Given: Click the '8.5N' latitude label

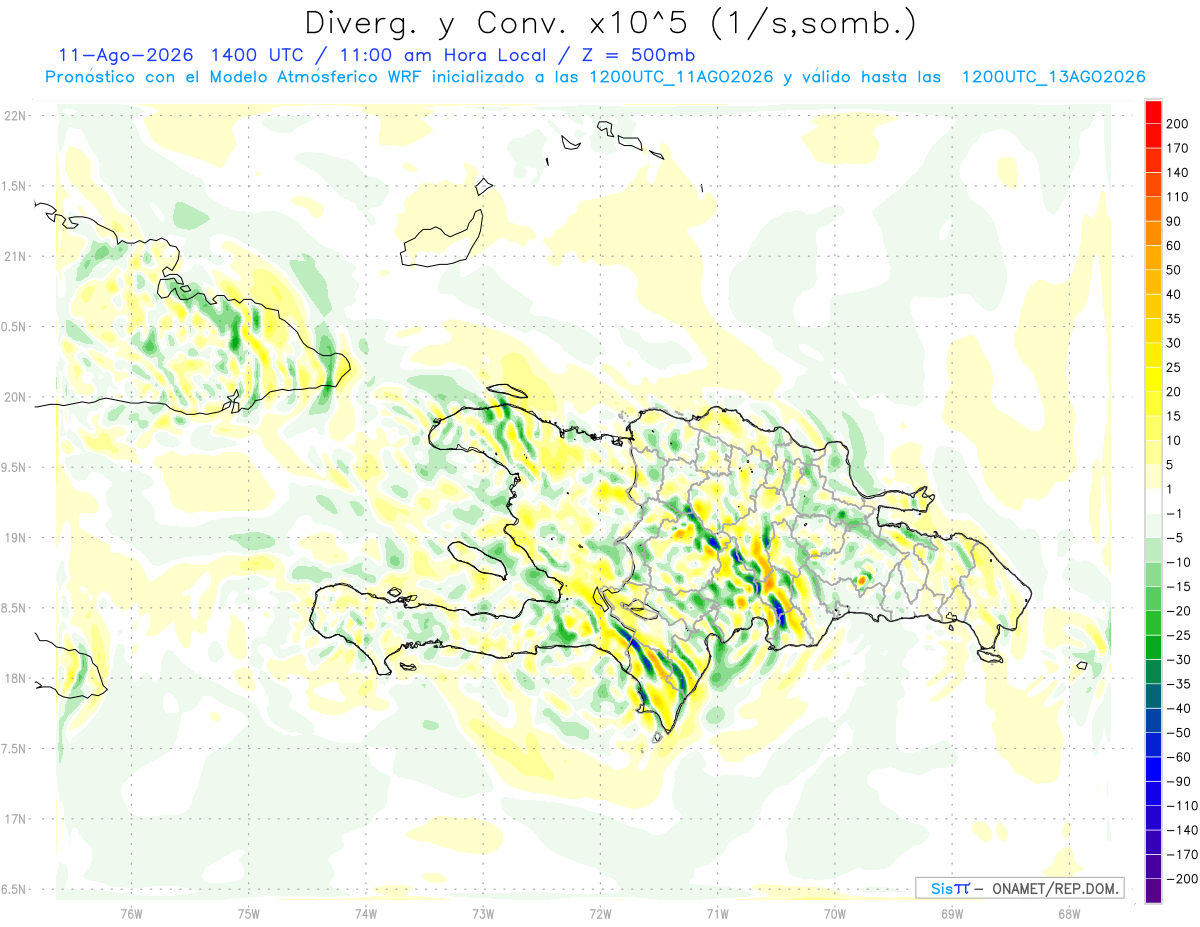Looking at the screenshot, I should pos(15,608).
